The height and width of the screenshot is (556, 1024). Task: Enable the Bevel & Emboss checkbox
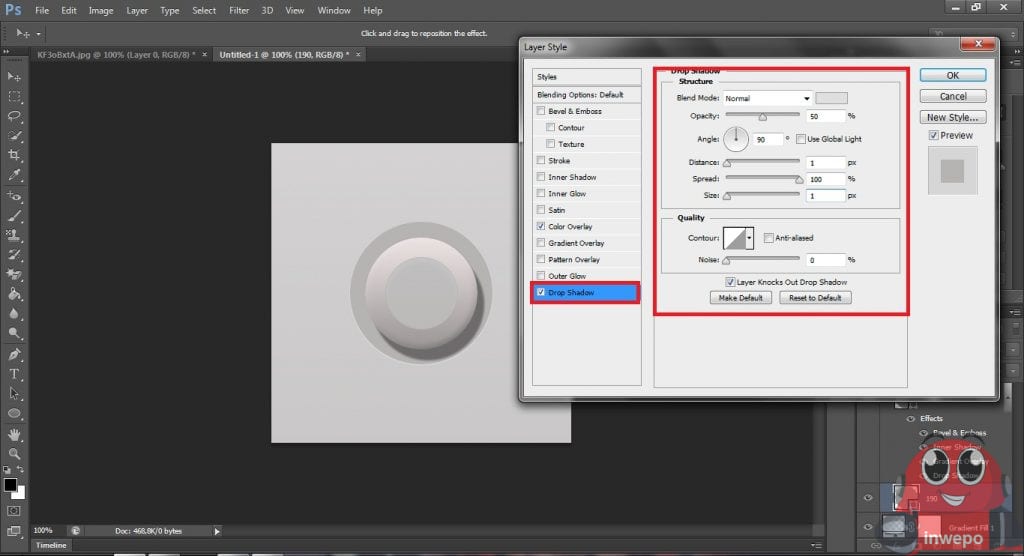coord(541,111)
